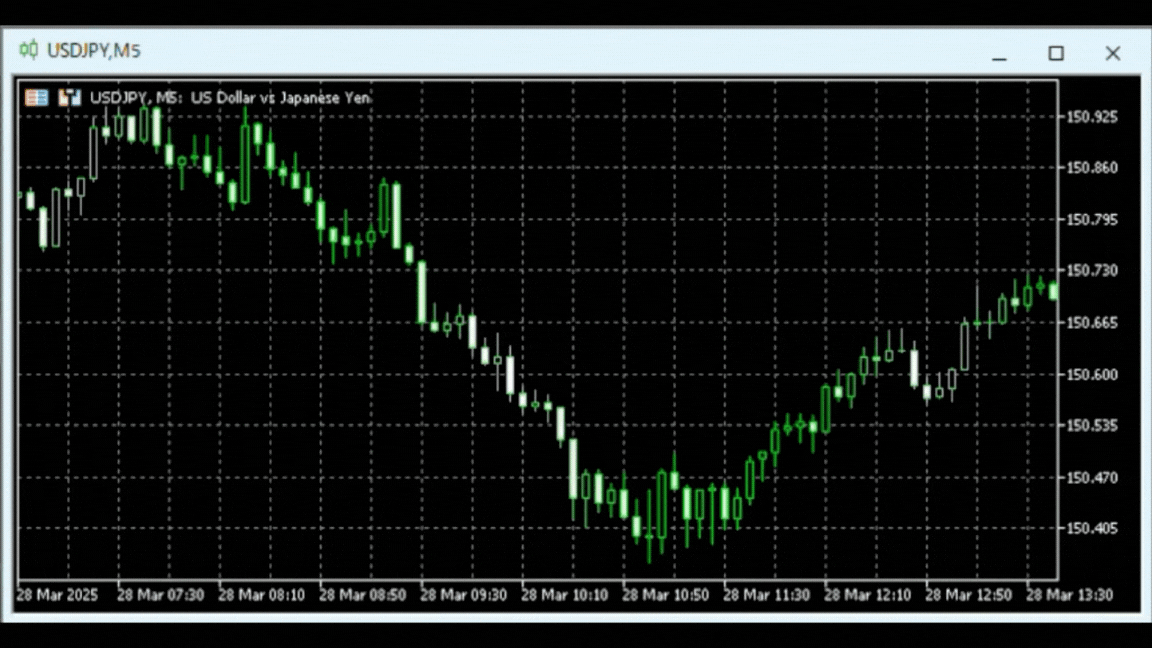Viewport: 1152px width, 648px height.
Task: Click the 150.535 price label
Action: pos(1092,425)
